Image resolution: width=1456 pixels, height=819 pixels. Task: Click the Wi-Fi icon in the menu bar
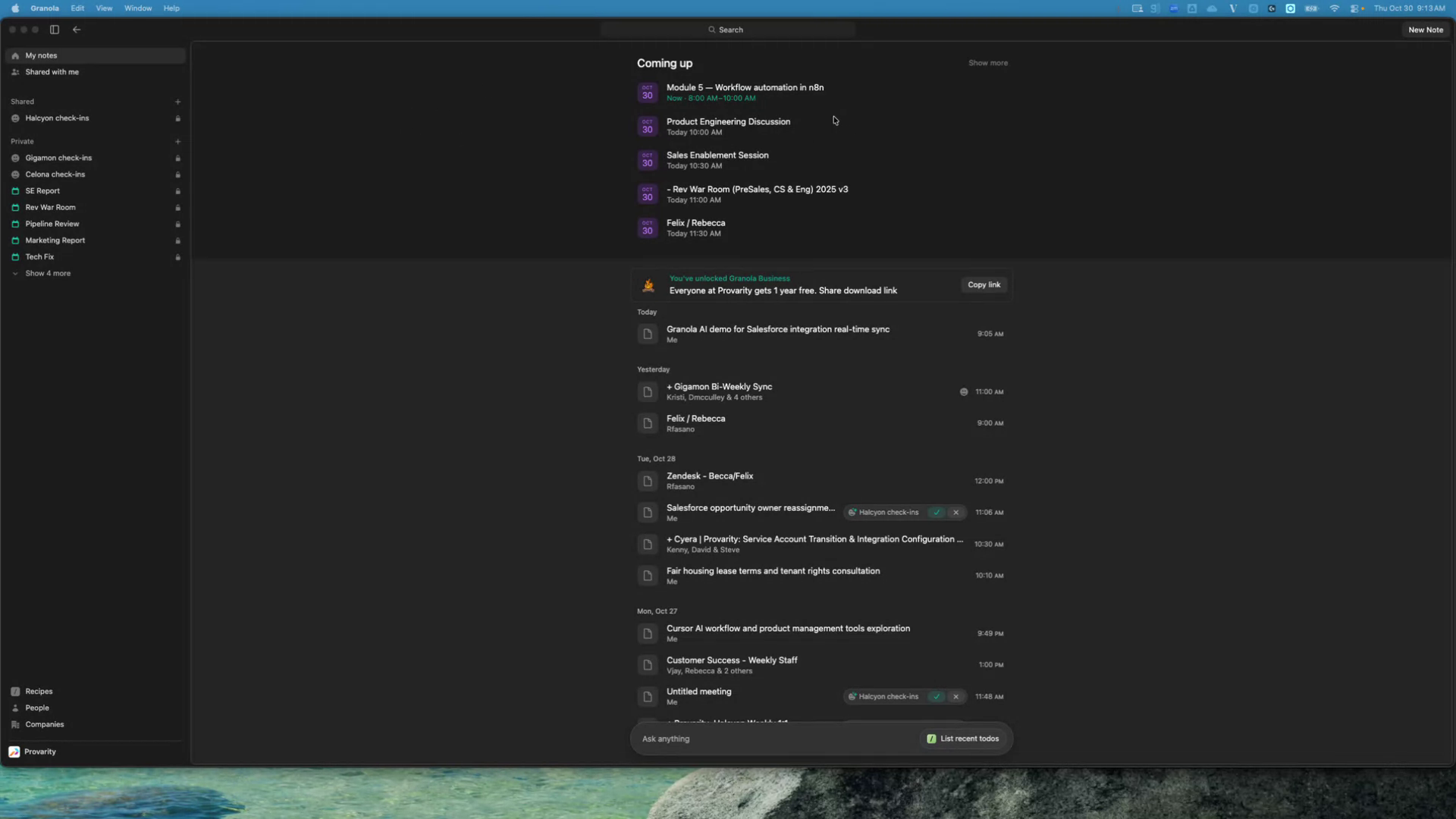pos(1335,8)
